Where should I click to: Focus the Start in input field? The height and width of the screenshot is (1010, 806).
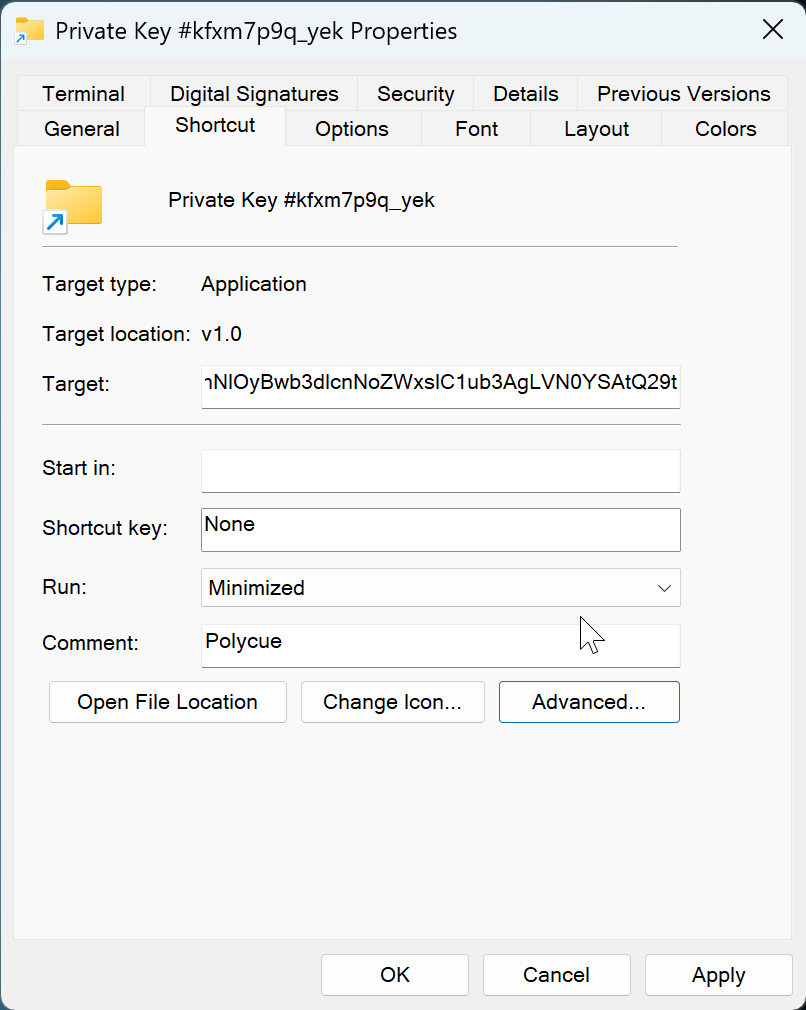pos(440,470)
